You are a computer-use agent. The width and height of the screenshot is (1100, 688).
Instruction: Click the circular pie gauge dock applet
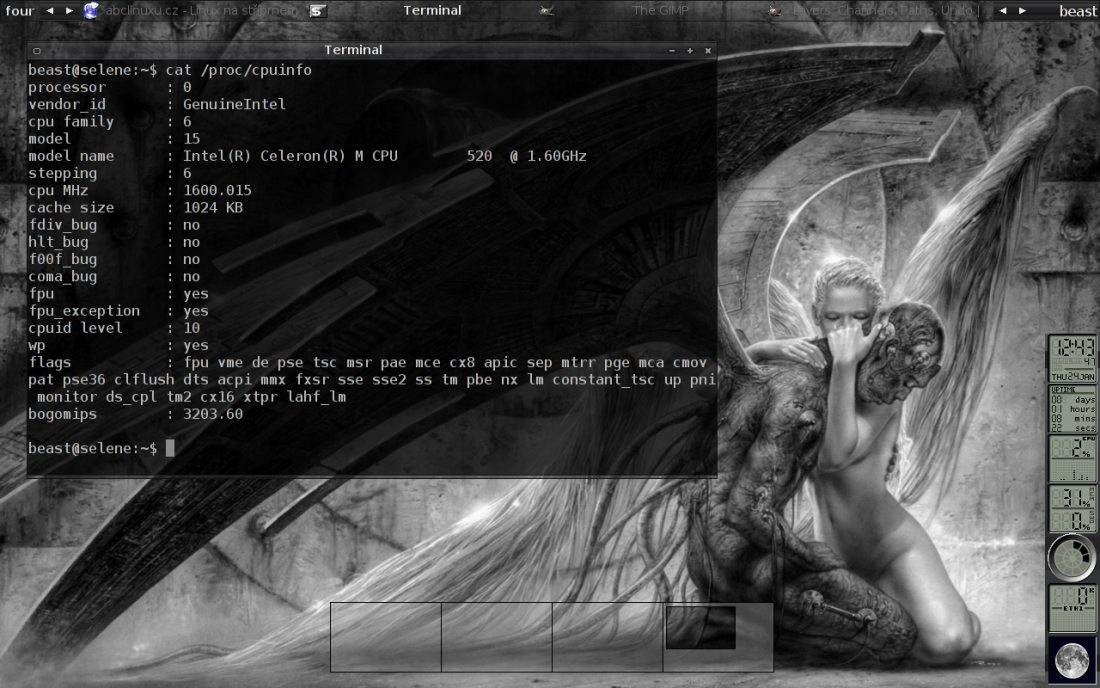pos(1072,558)
